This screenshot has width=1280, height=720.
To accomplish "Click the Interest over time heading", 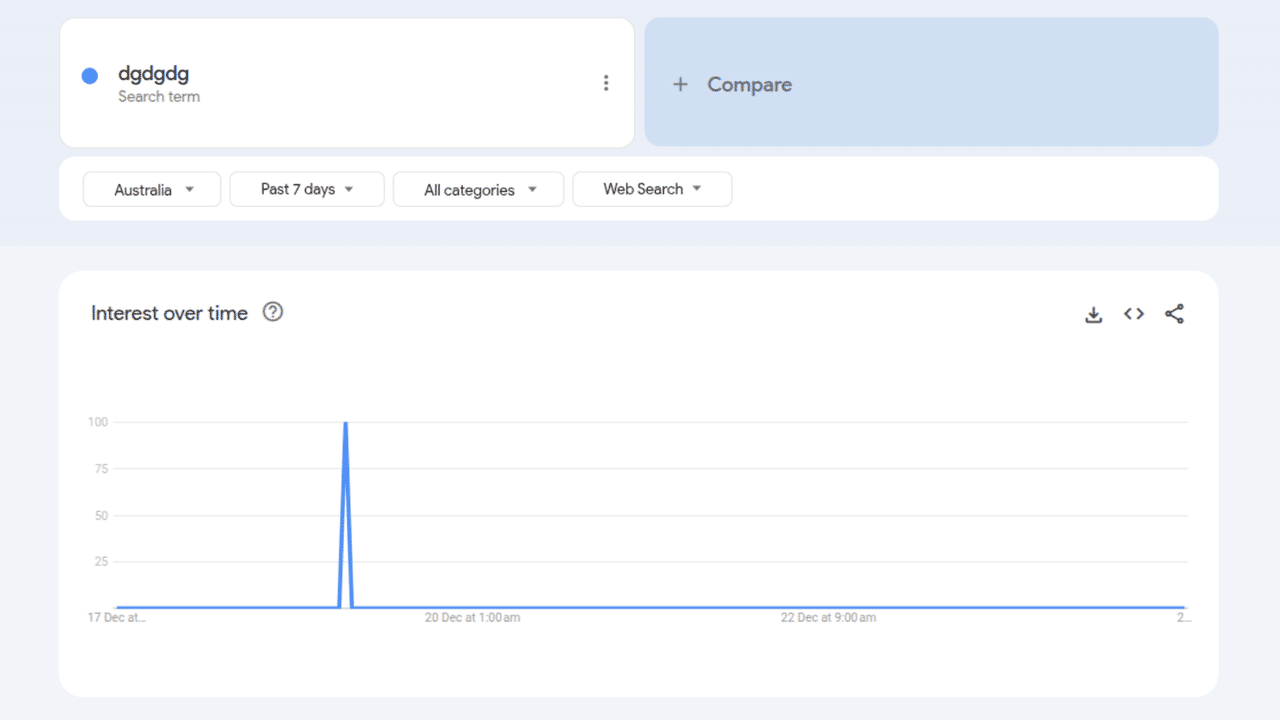I will [169, 312].
